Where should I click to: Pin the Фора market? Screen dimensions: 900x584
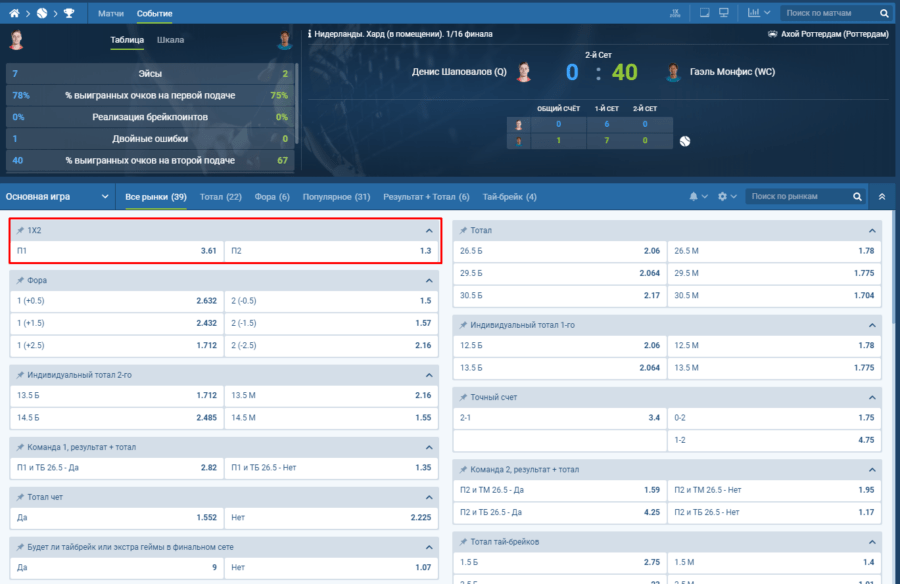pyautogui.click(x=21, y=280)
